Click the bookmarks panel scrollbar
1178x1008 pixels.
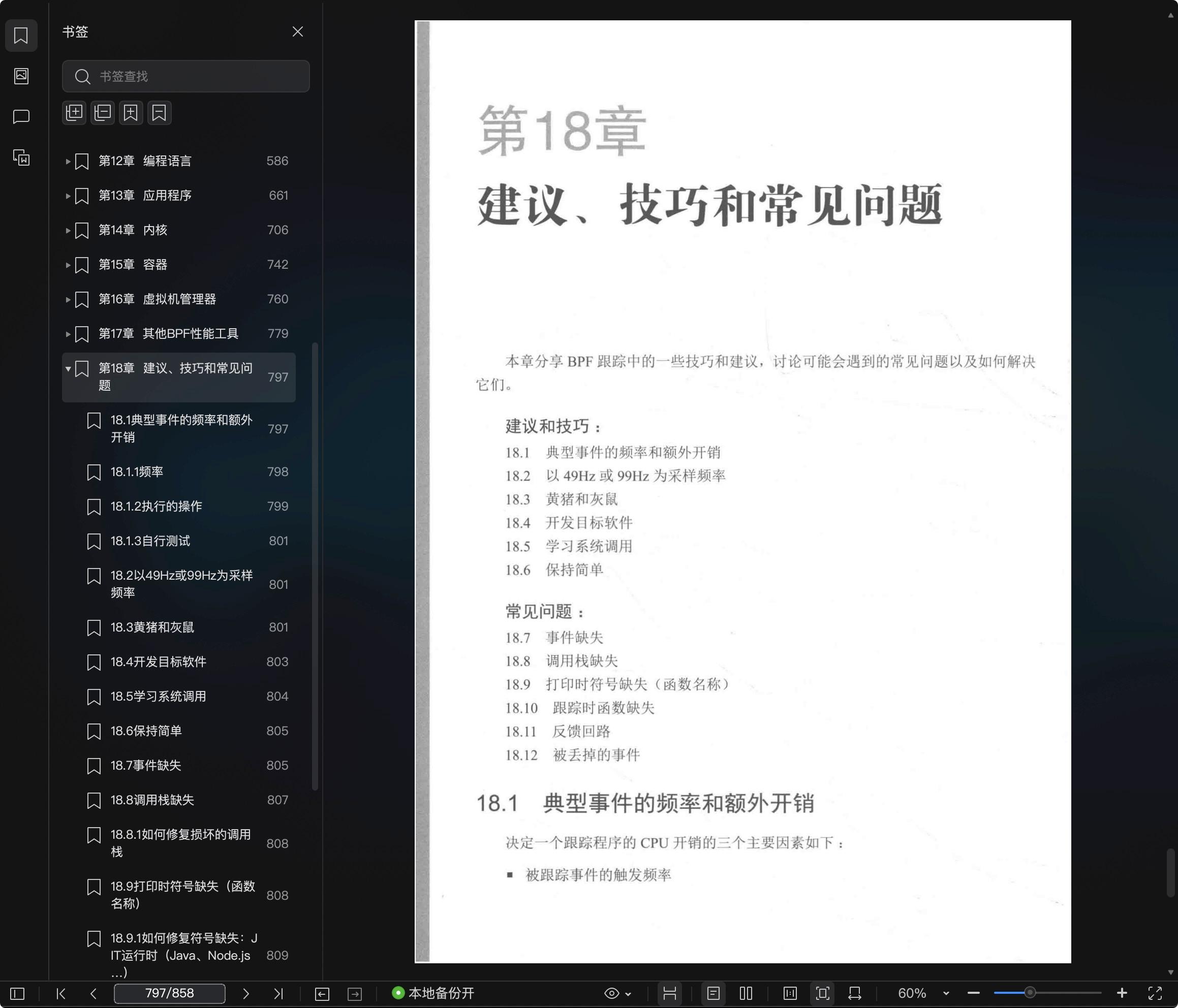click(315, 566)
